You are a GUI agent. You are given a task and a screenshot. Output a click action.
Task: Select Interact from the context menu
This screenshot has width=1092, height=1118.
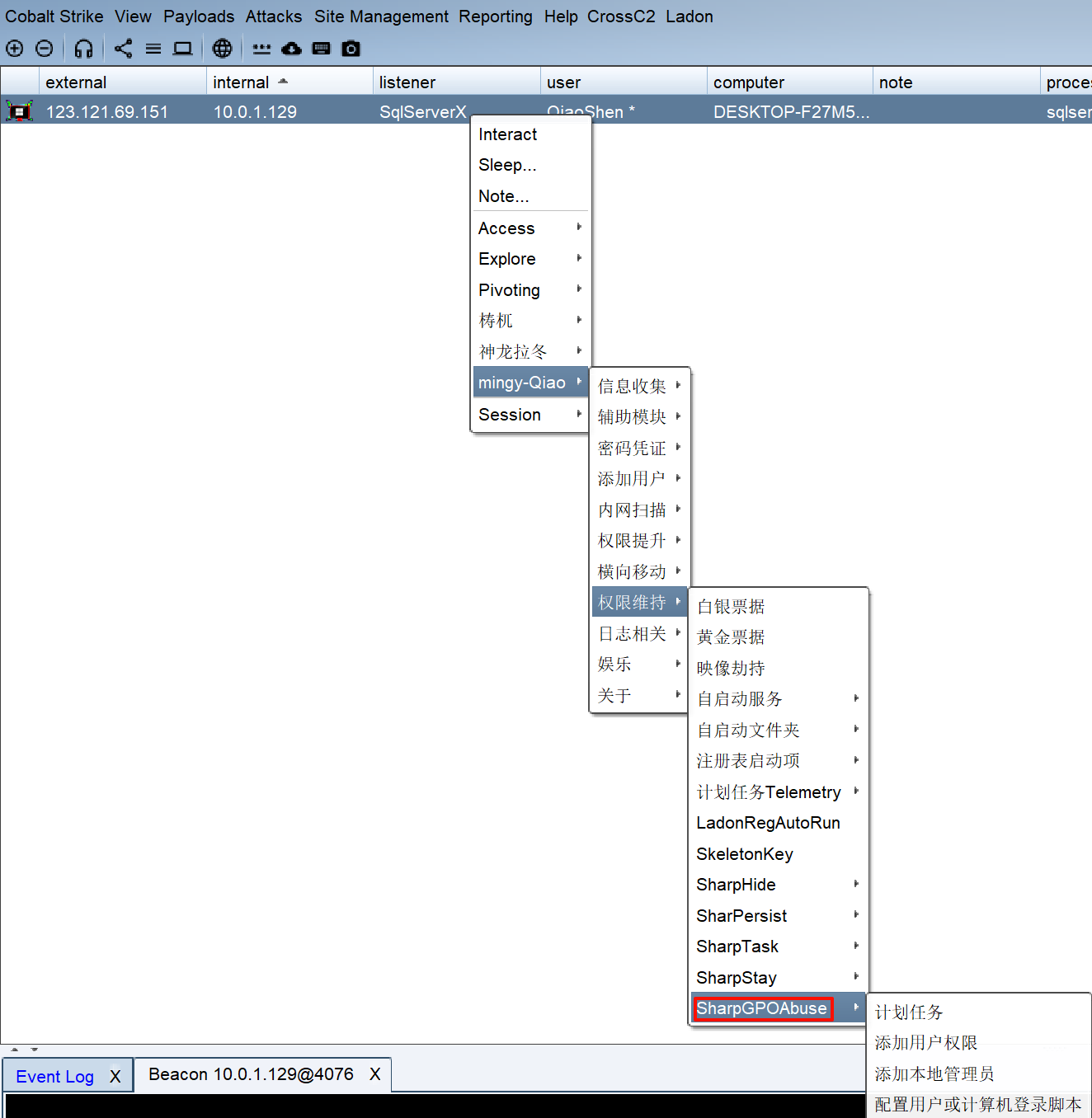coord(508,134)
